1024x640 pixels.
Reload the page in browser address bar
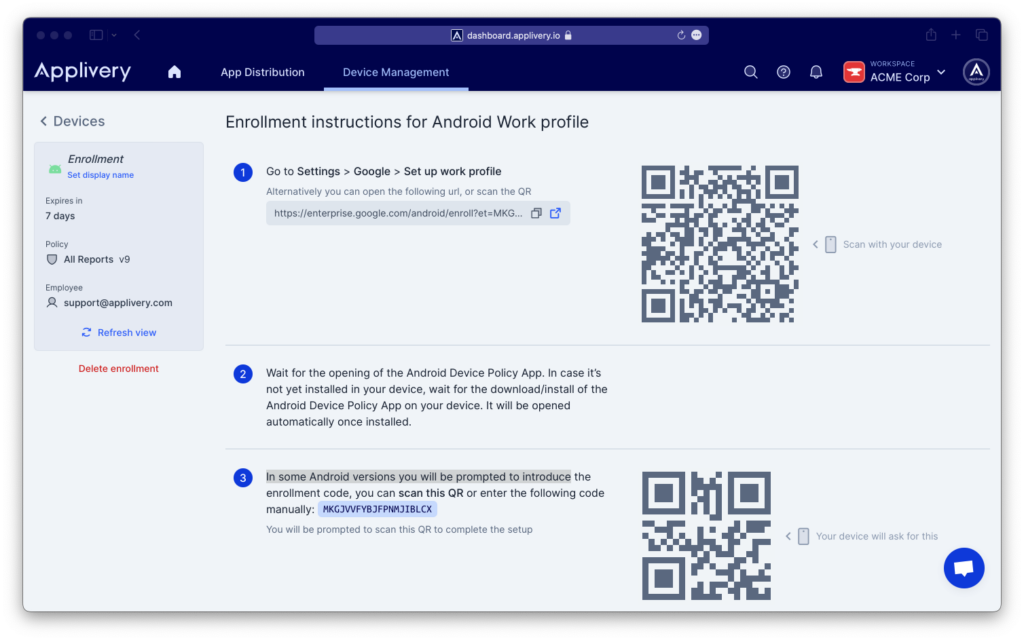pyautogui.click(x=681, y=35)
